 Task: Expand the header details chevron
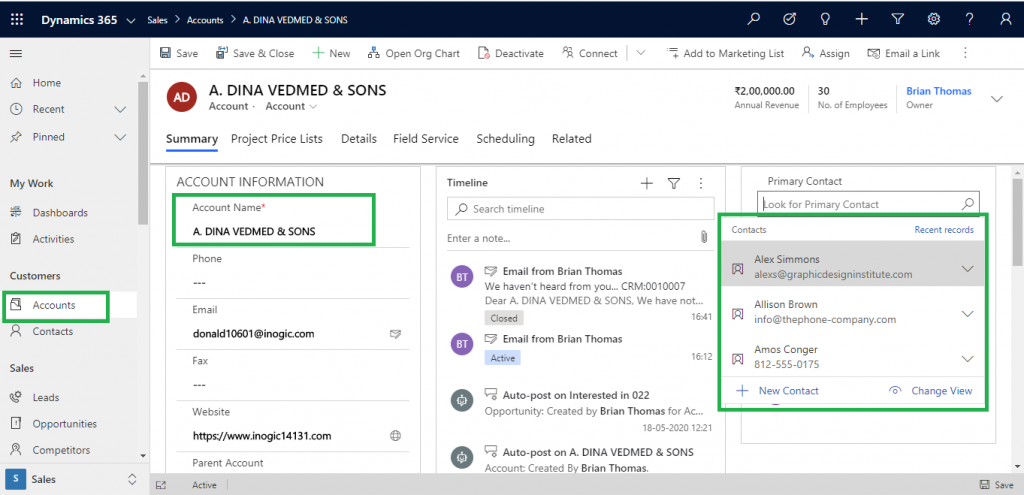click(x=997, y=99)
